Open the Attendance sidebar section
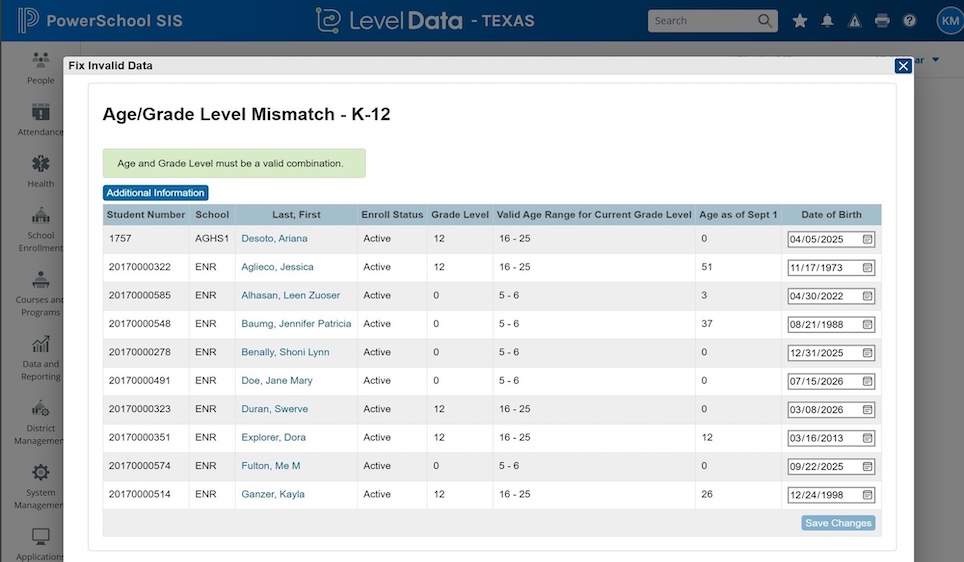This screenshot has height=562, width=964. point(41,120)
